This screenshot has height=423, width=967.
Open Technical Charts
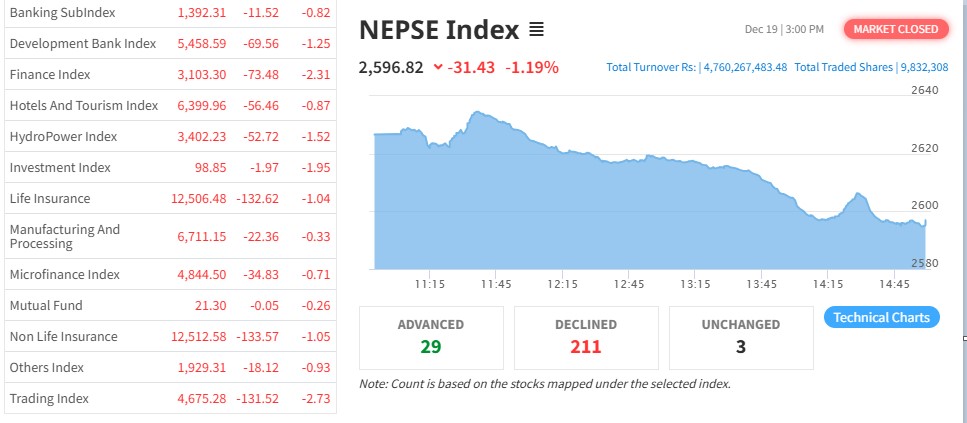(881, 318)
